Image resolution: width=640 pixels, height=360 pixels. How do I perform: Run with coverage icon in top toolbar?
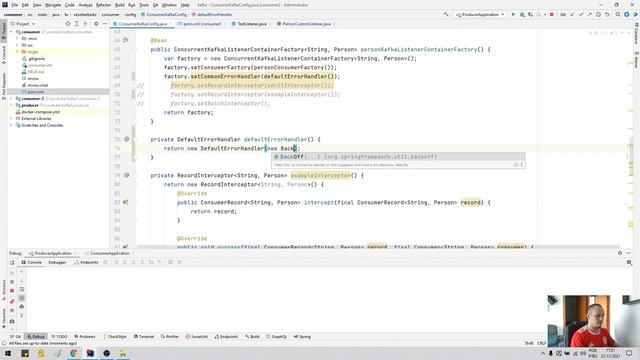point(531,14)
